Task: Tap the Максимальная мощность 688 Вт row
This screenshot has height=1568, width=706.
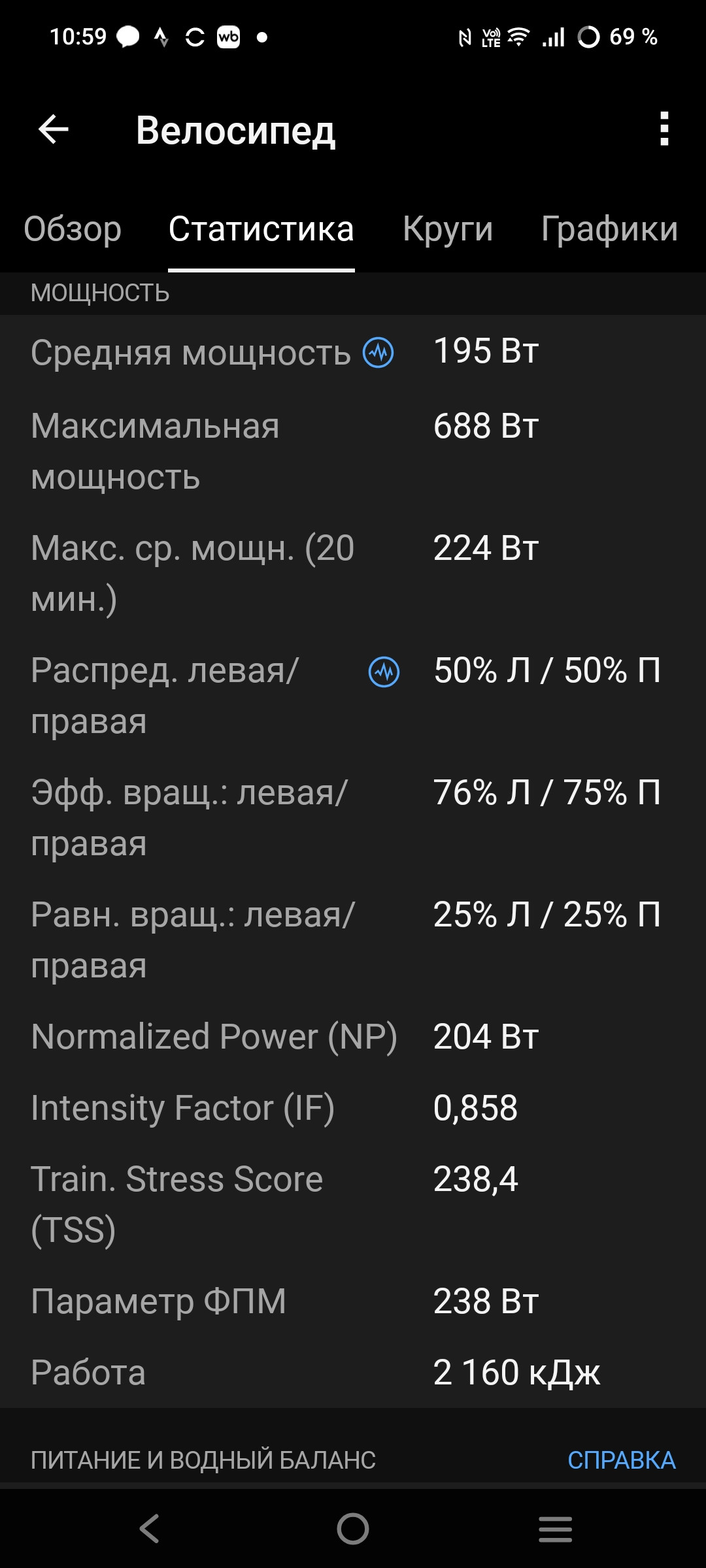Action: pyautogui.click(x=353, y=451)
